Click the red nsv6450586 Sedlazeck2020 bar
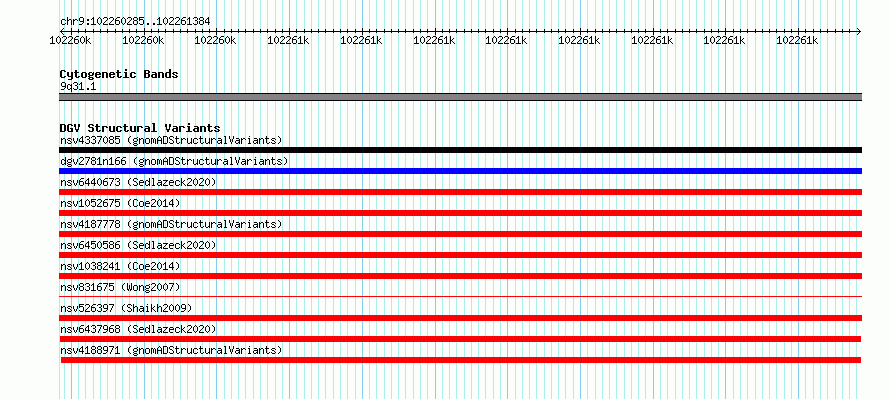 click(460, 255)
